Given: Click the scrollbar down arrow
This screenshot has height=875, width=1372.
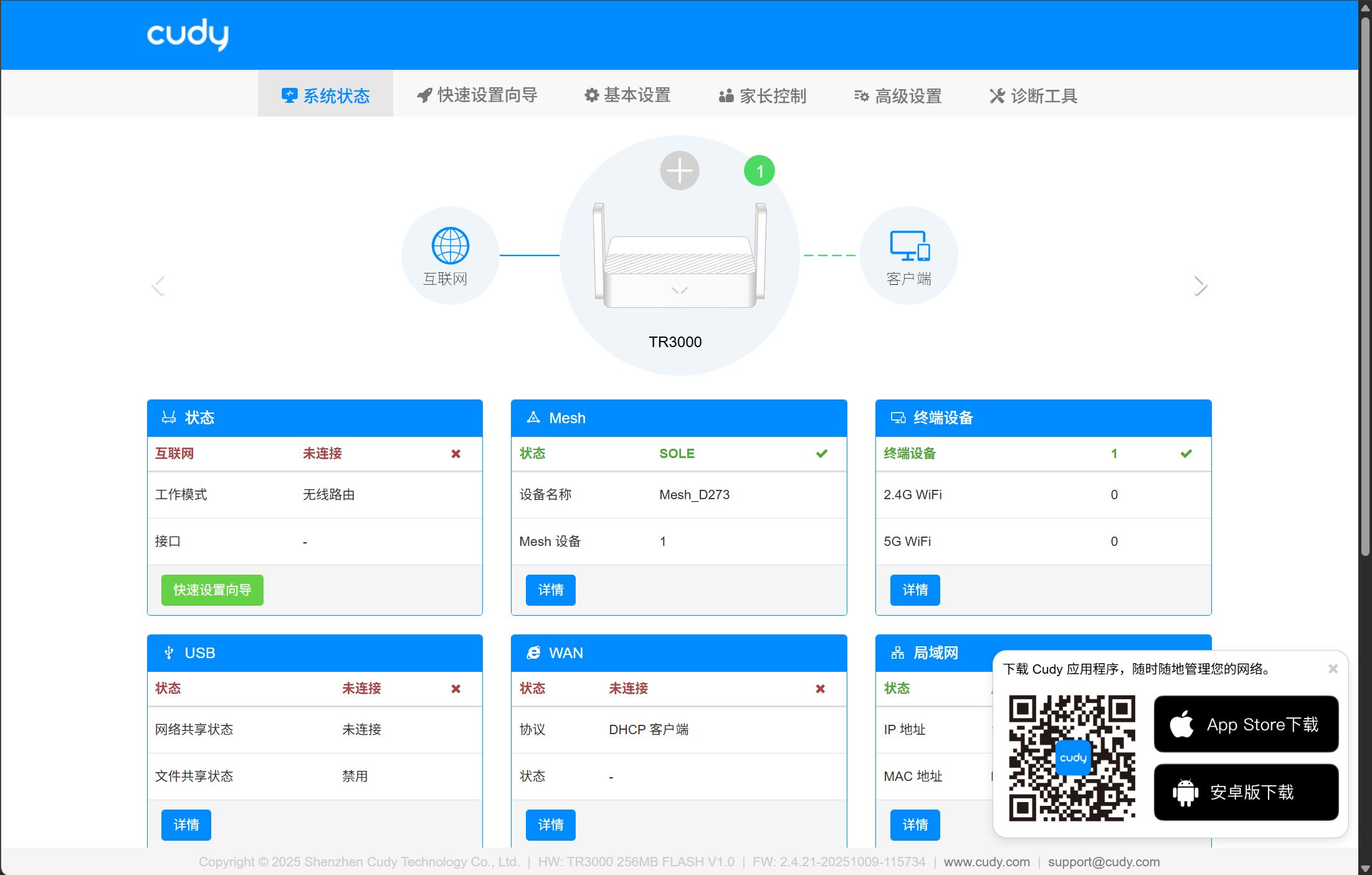Looking at the screenshot, I should [x=1365, y=868].
